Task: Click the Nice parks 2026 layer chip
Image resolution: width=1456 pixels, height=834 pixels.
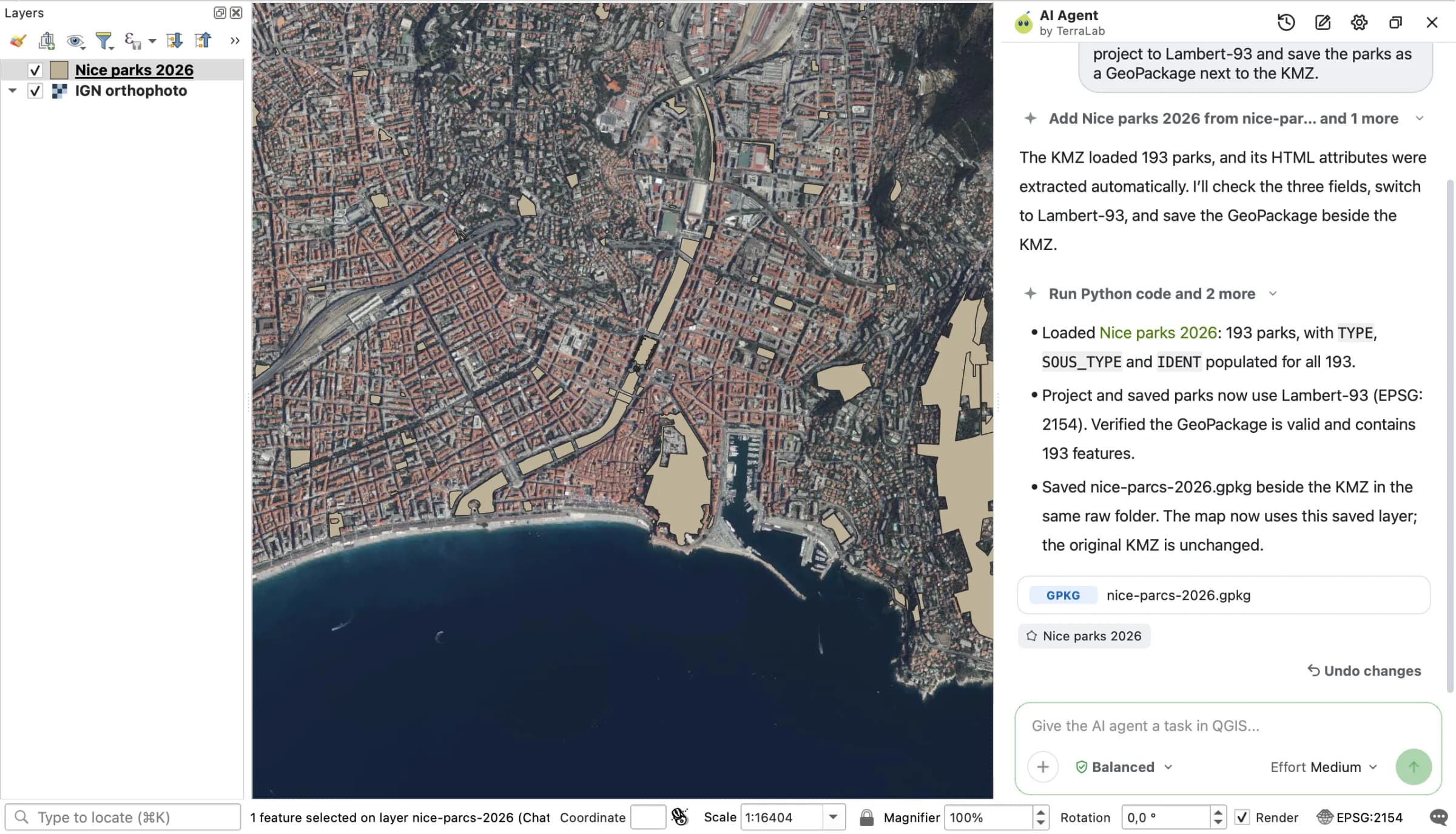Action: click(x=1084, y=636)
